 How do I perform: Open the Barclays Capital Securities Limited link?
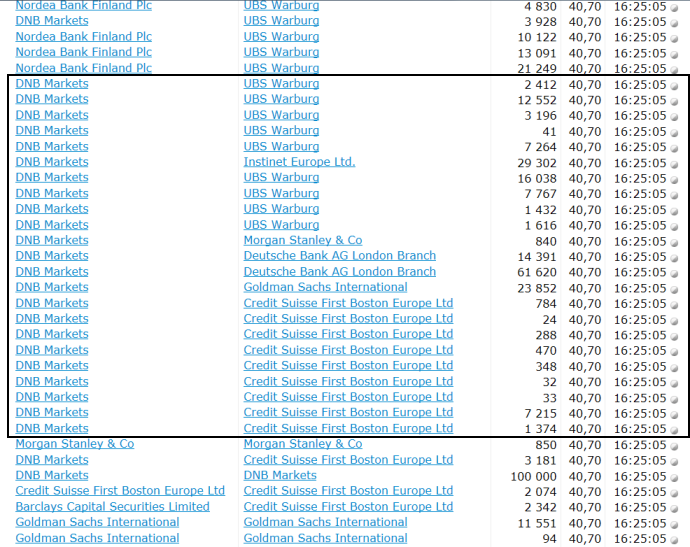point(112,507)
